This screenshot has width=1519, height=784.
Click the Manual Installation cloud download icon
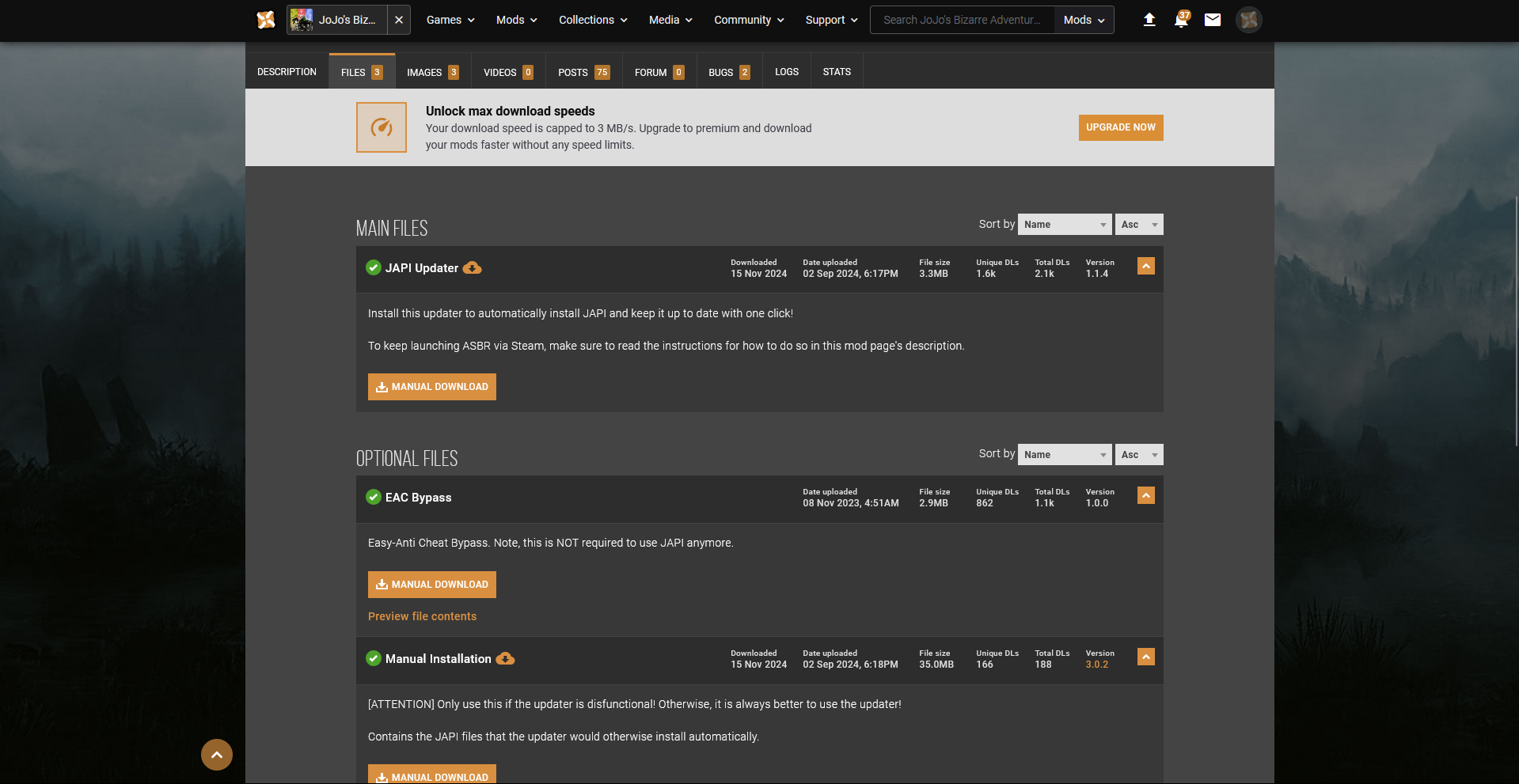coord(505,659)
